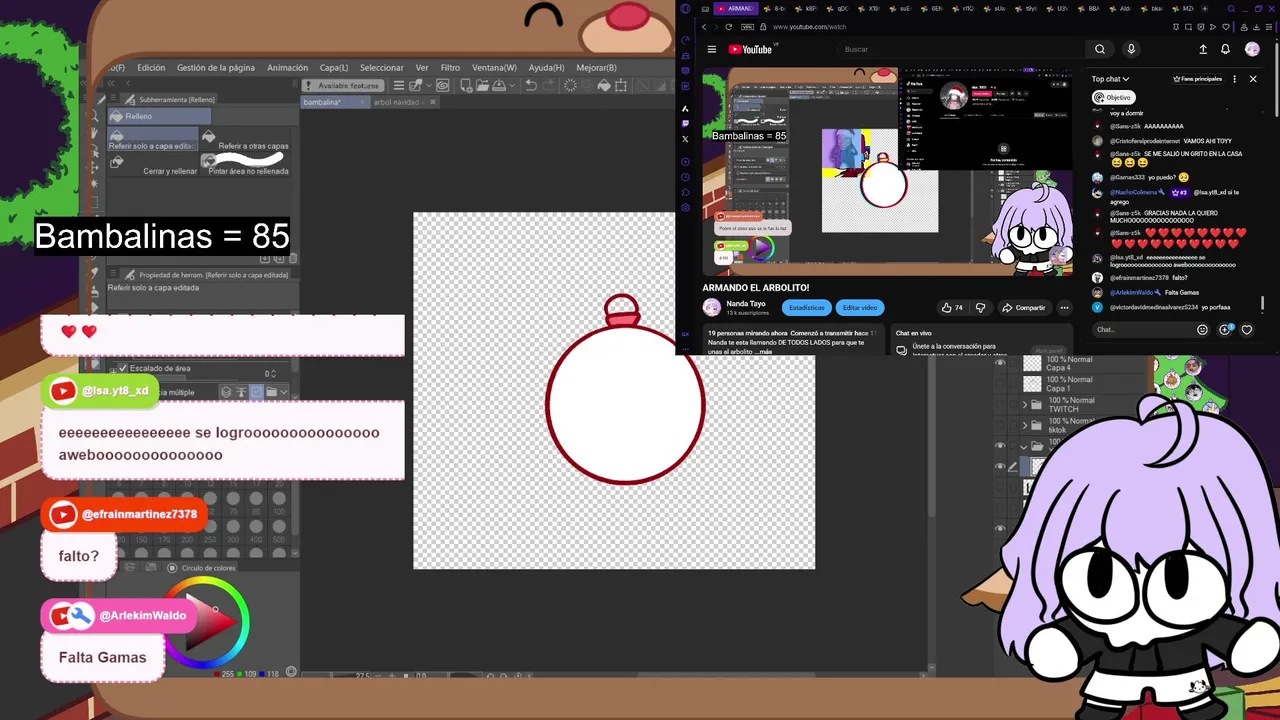Click YouTube search magnifier button
Image resolution: width=1280 pixels, height=720 pixels.
coord(1100,49)
